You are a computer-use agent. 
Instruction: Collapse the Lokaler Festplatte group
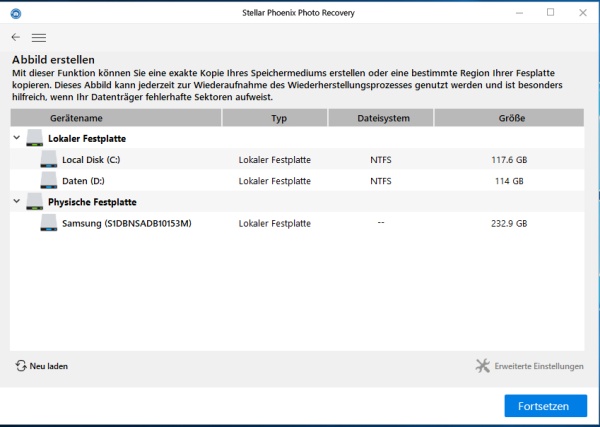pos(16,137)
